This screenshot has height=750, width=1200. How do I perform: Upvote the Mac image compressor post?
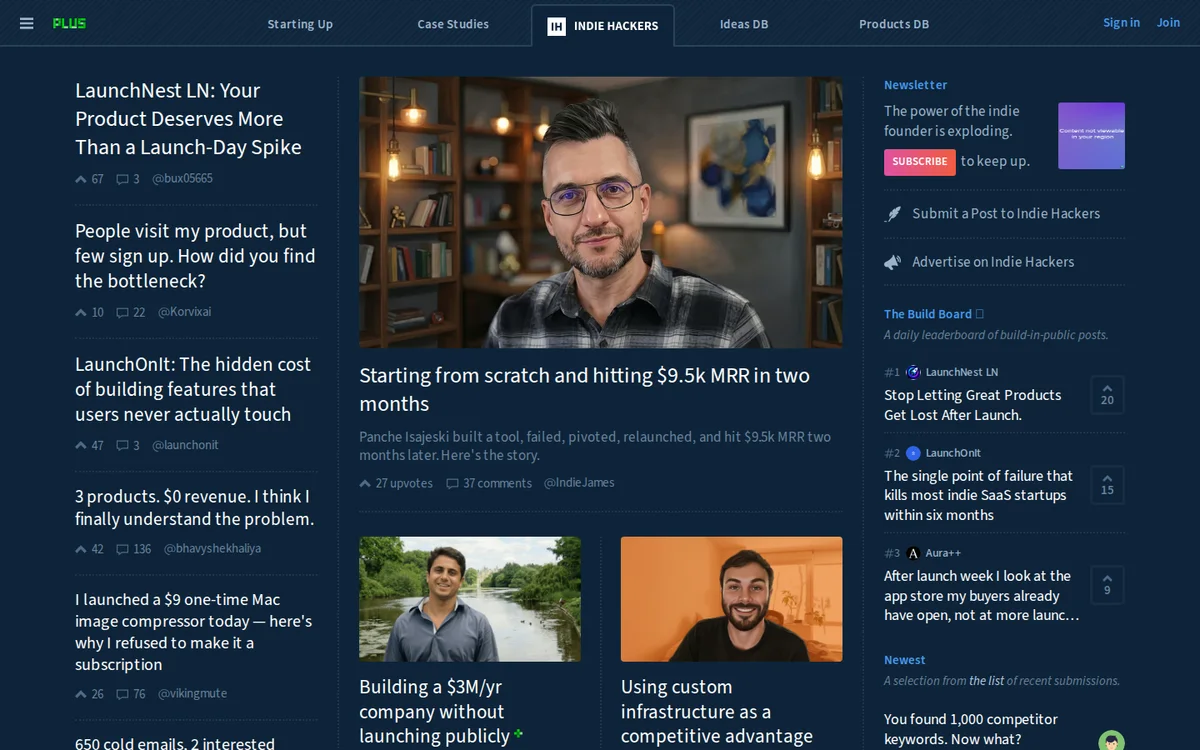[x=81, y=694]
